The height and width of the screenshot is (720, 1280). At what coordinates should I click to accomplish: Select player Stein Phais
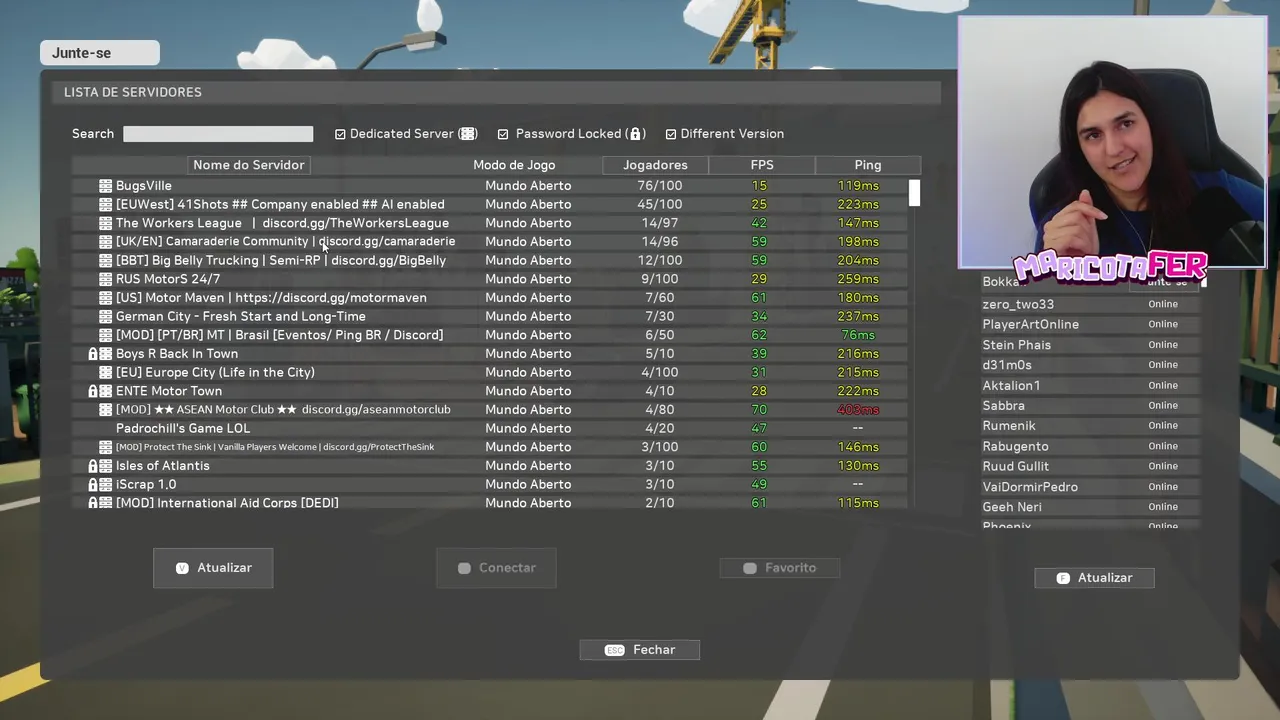point(1016,345)
